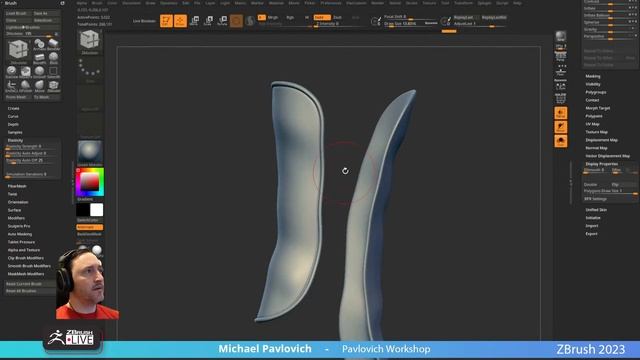
Task: Click Reset Current Brush
Action: [30, 284]
